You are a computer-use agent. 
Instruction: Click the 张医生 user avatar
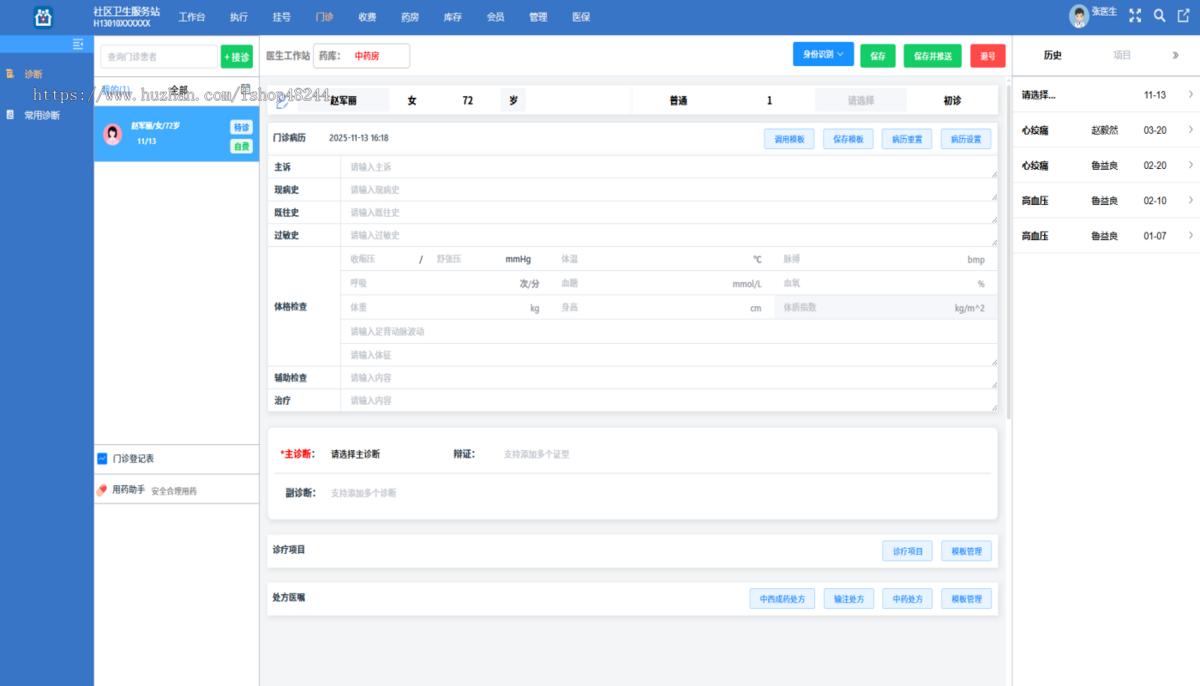[x=1079, y=15]
